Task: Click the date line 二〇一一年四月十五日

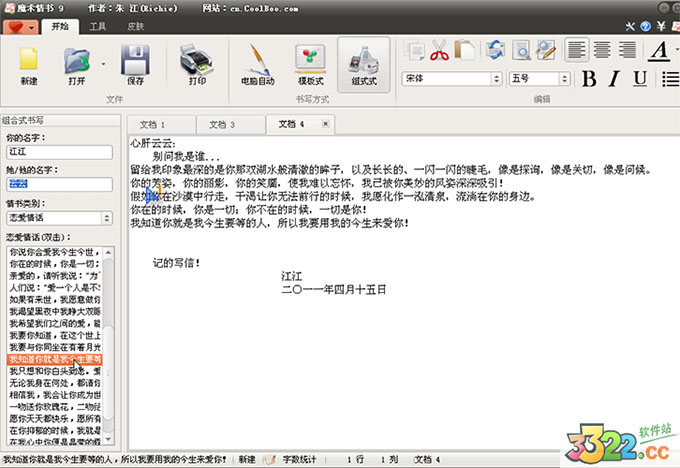Action: click(333, 290)
